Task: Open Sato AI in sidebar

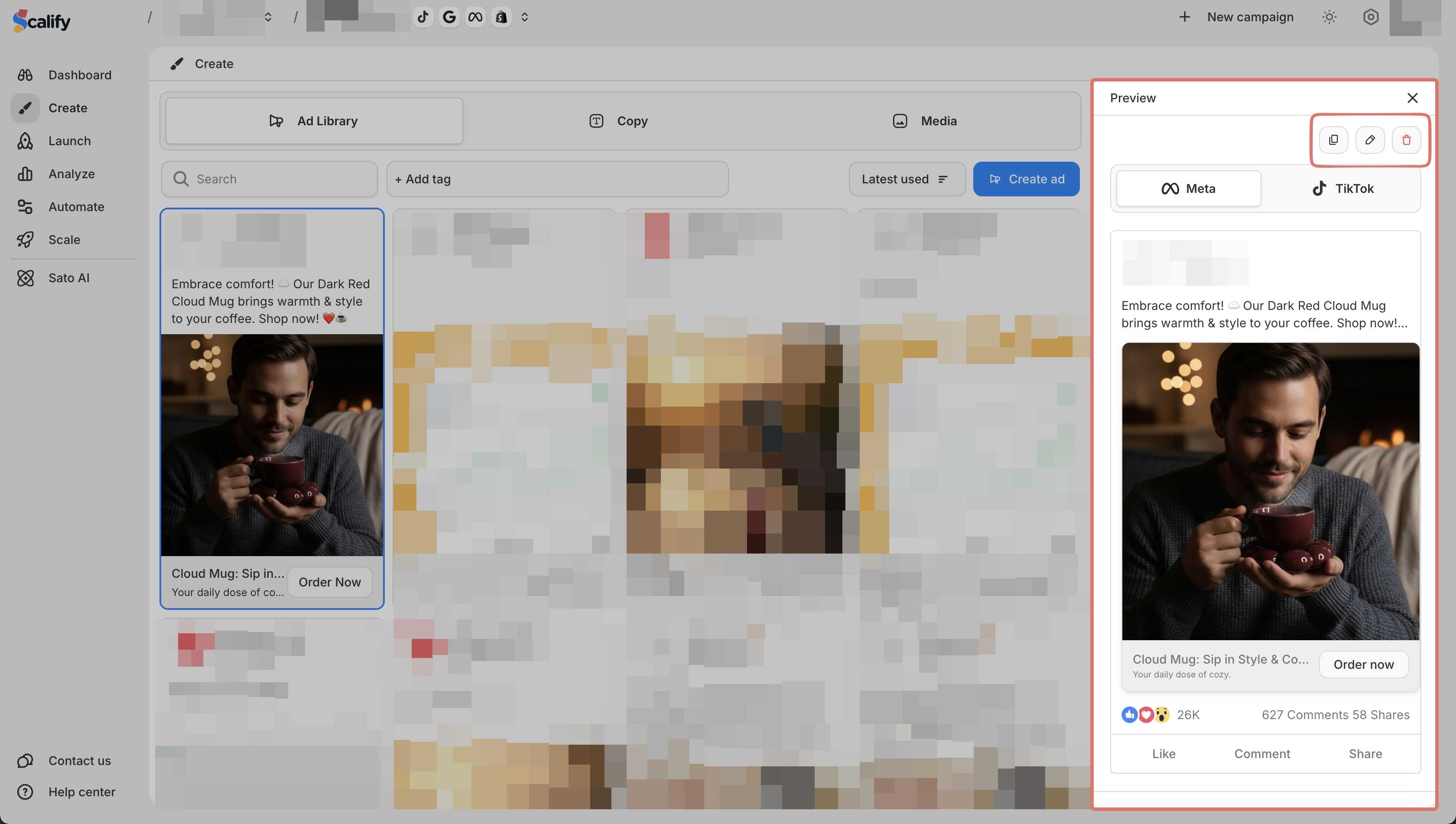Action: coord(68,278)
